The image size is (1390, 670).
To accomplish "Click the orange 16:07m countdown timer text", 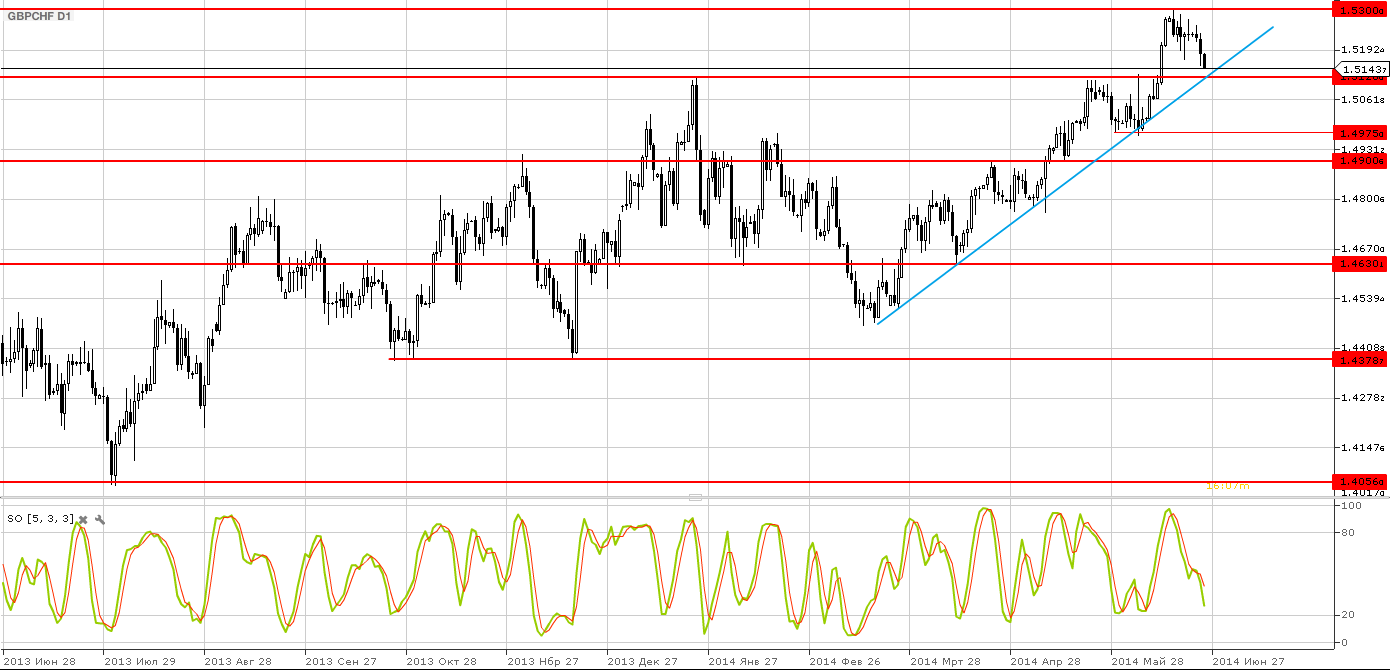I will point(1227,486).
